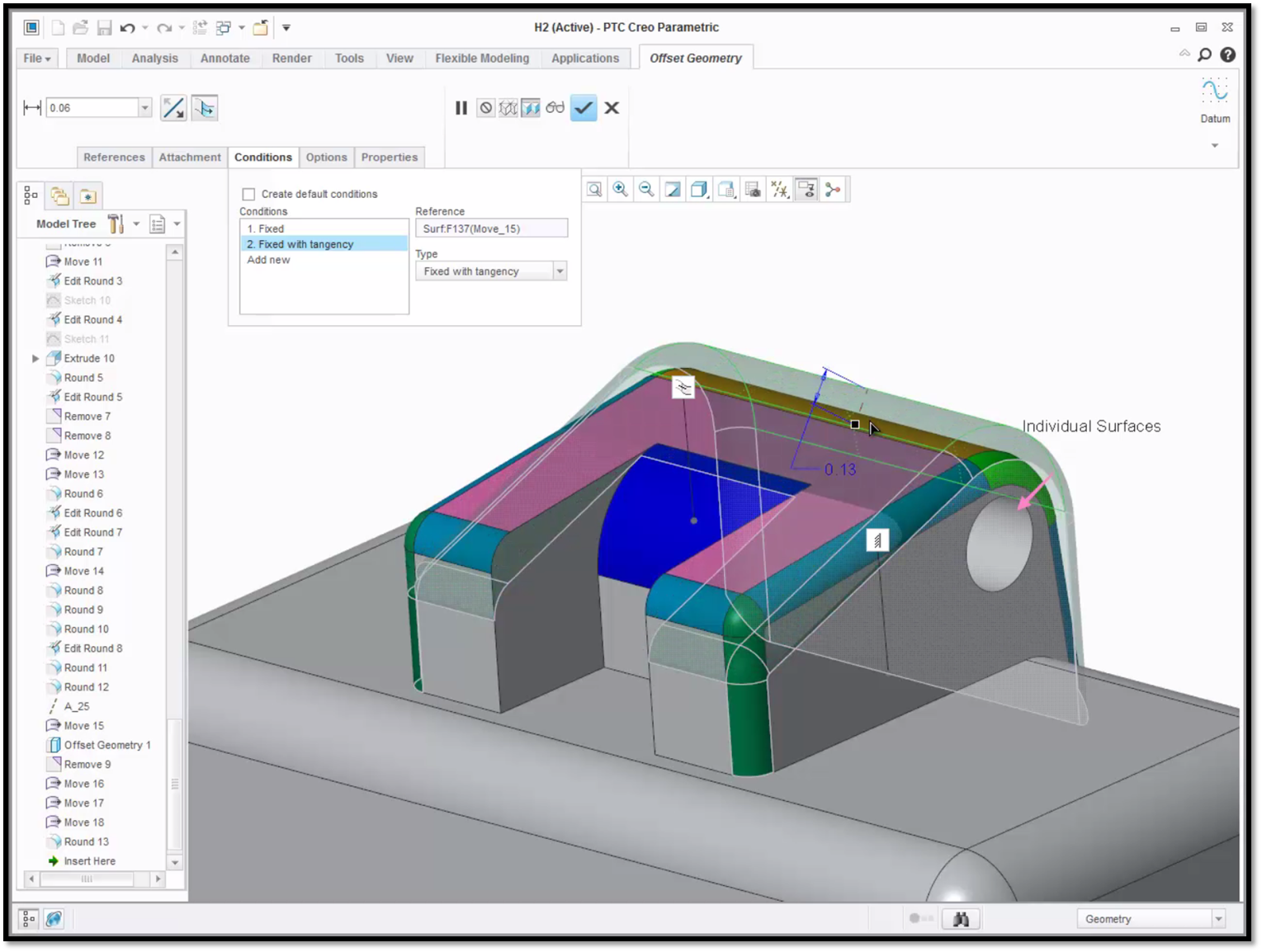Toggle the attach offset geometry icon
The image size is (1262, 952).
coord(205,108)
